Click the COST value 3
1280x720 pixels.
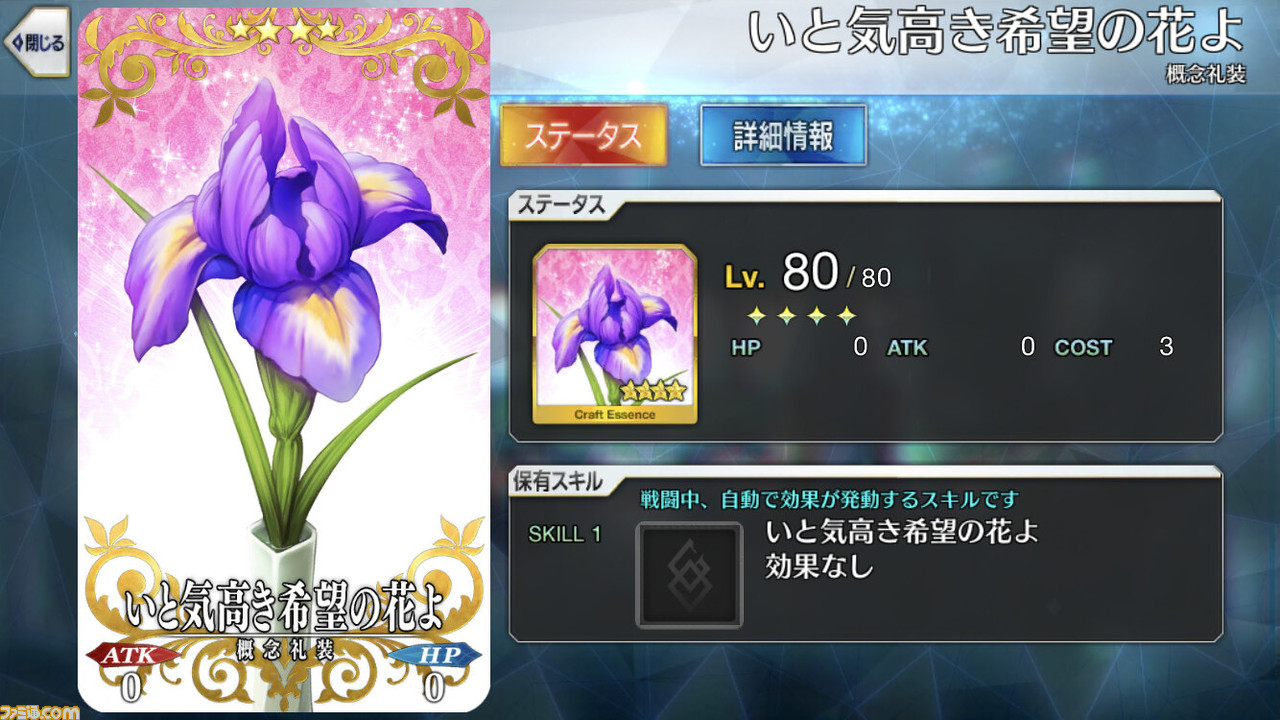[x=1166, y=348]
